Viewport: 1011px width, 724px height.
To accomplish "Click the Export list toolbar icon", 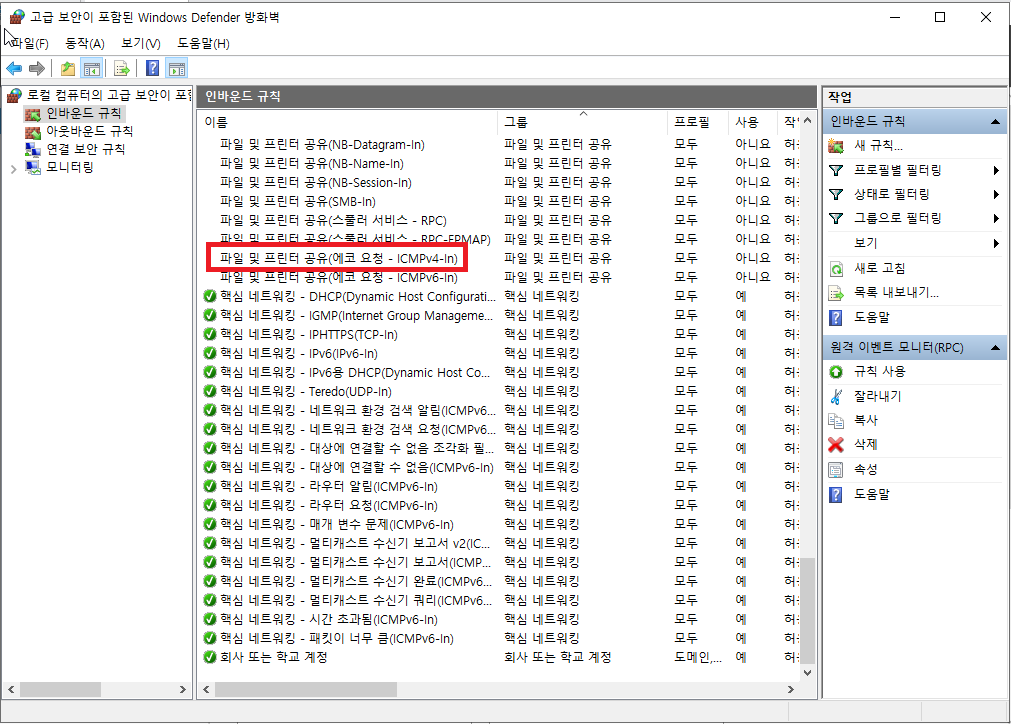I will click(121, 68).
